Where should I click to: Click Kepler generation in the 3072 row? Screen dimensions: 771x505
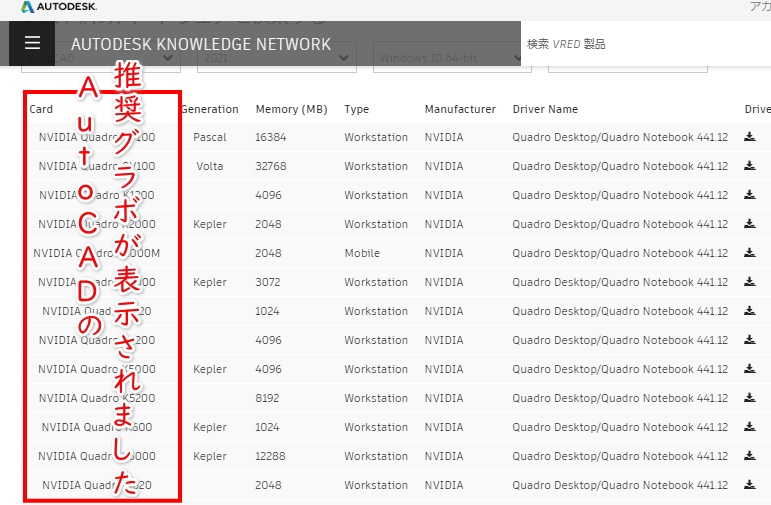tap(209, 282)
